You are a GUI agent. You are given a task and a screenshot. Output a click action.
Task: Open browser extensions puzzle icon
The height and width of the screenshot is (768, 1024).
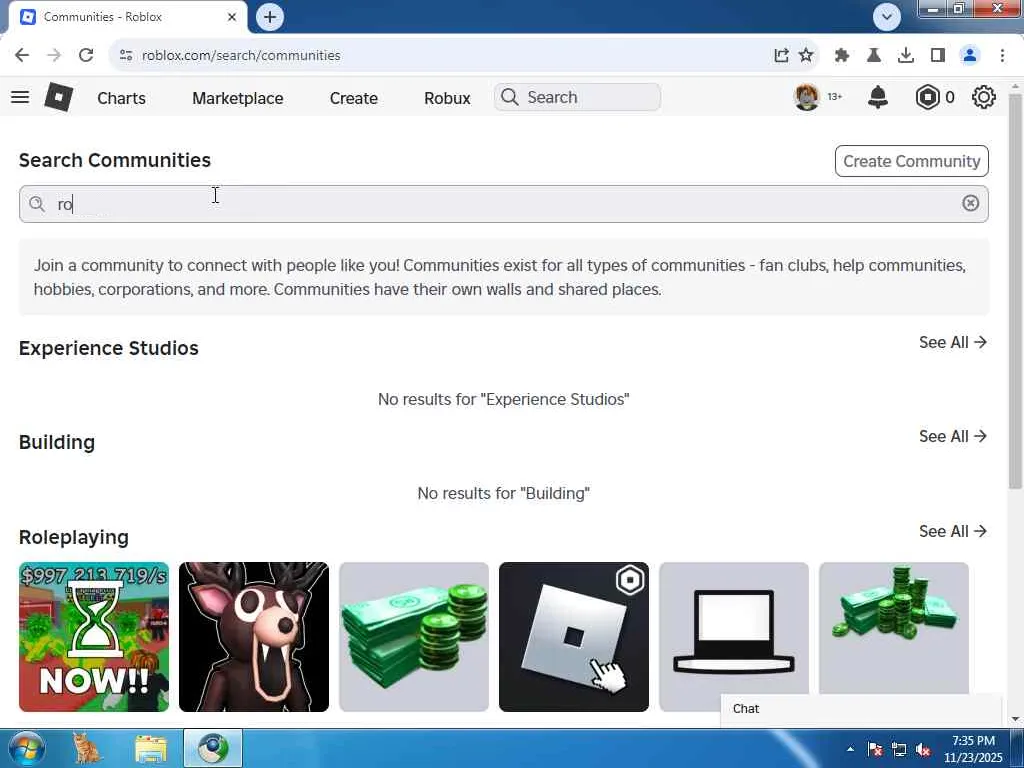click(842, 56)
